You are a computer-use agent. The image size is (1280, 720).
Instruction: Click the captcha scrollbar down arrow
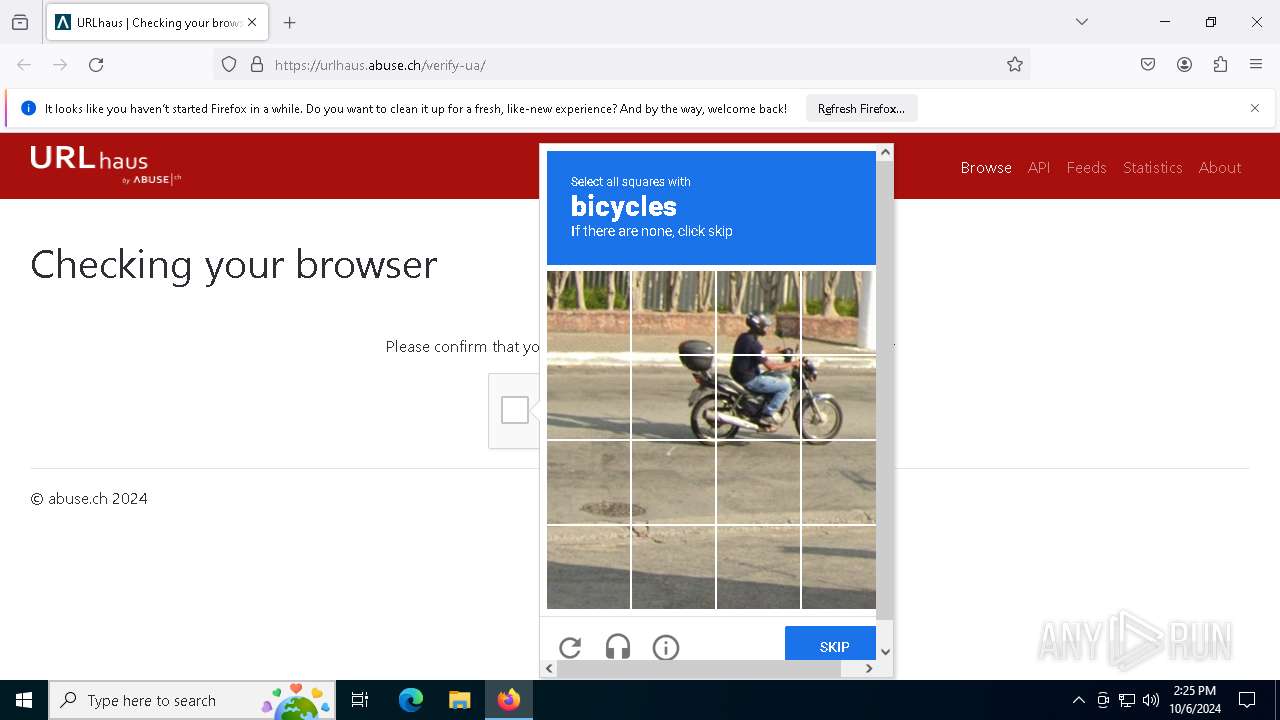(885, 652)
